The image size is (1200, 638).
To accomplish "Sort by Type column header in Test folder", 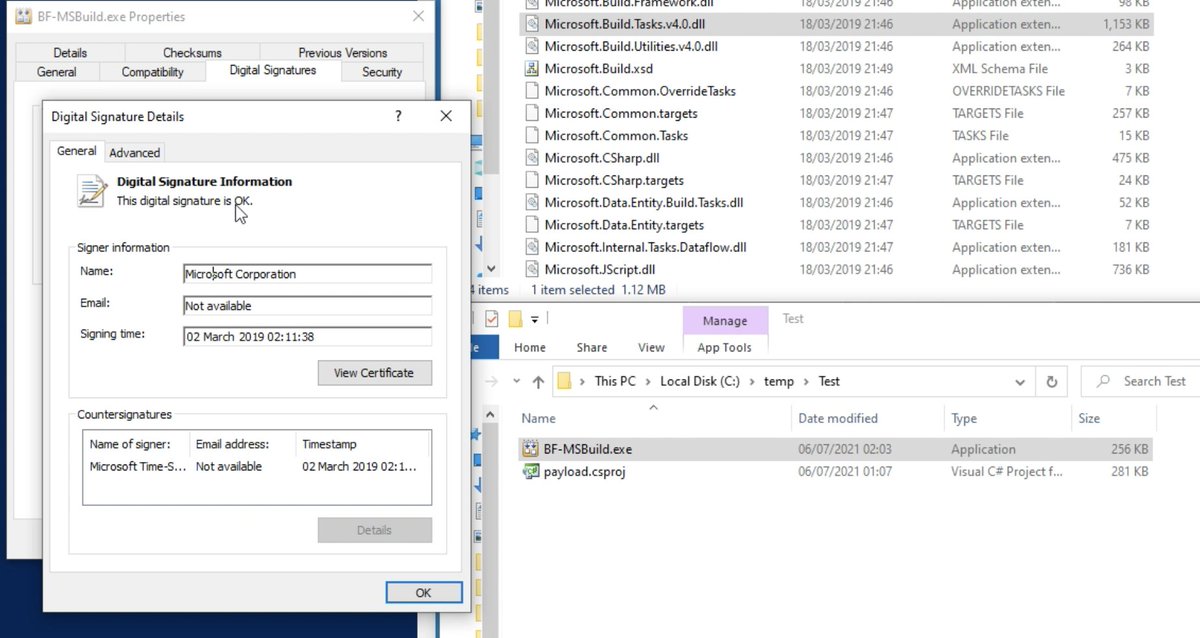I will pos(1007,418).
